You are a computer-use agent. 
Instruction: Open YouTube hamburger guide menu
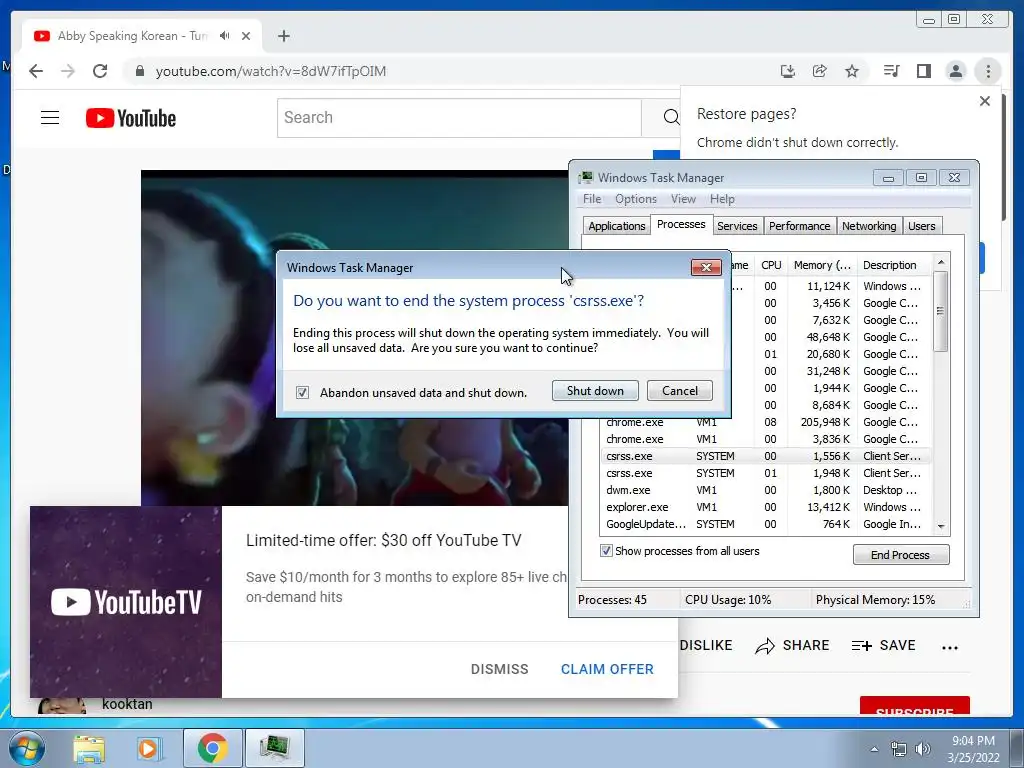50,118
